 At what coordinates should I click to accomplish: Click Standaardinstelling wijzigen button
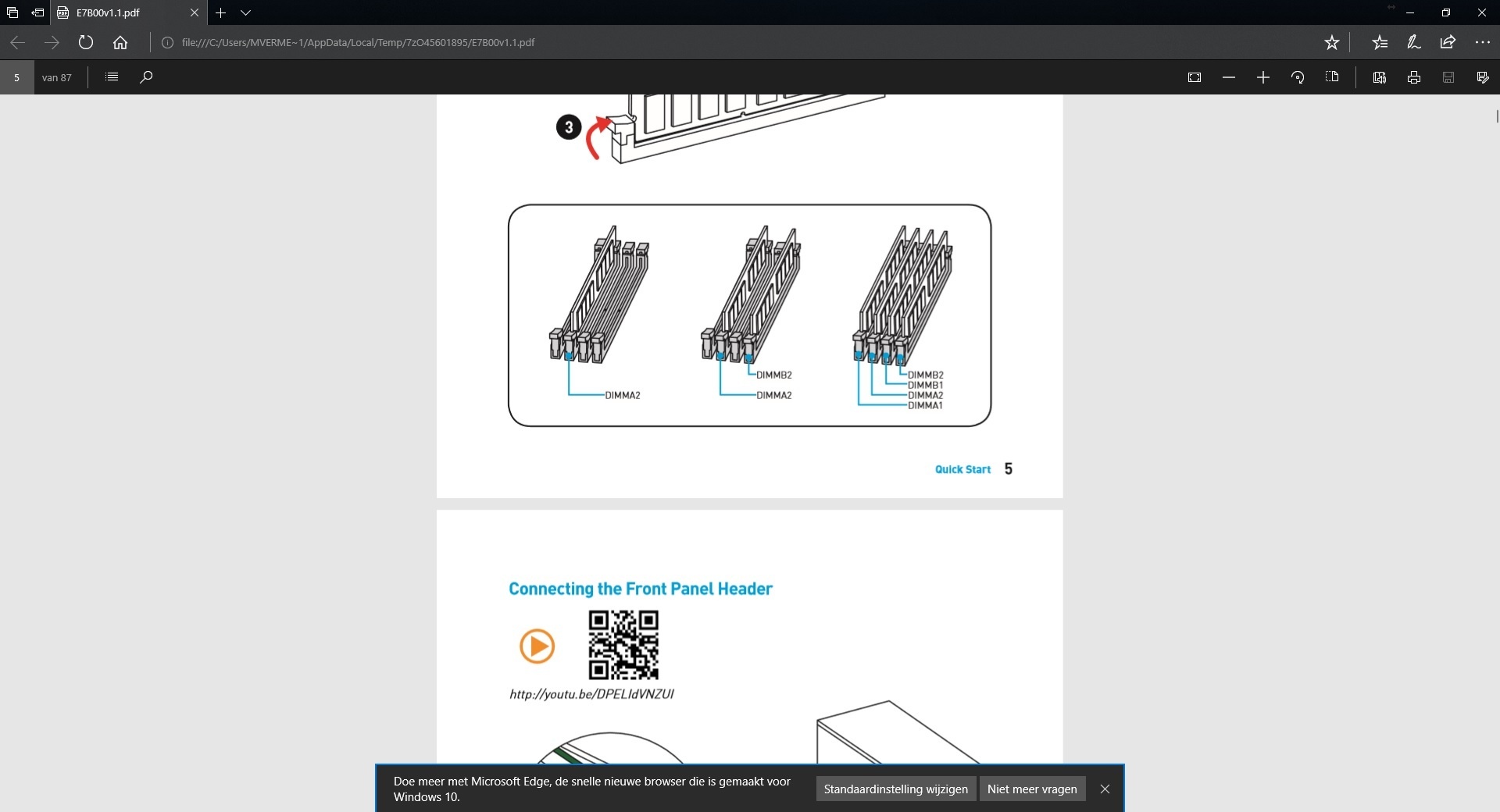tap(895, 789)
